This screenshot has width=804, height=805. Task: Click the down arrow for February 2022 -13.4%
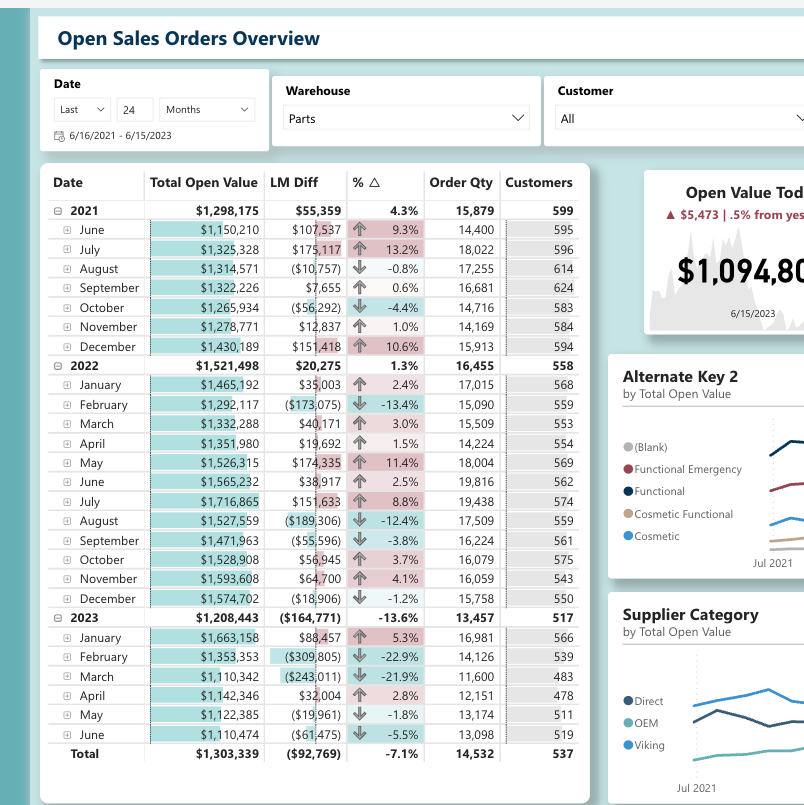360,404
